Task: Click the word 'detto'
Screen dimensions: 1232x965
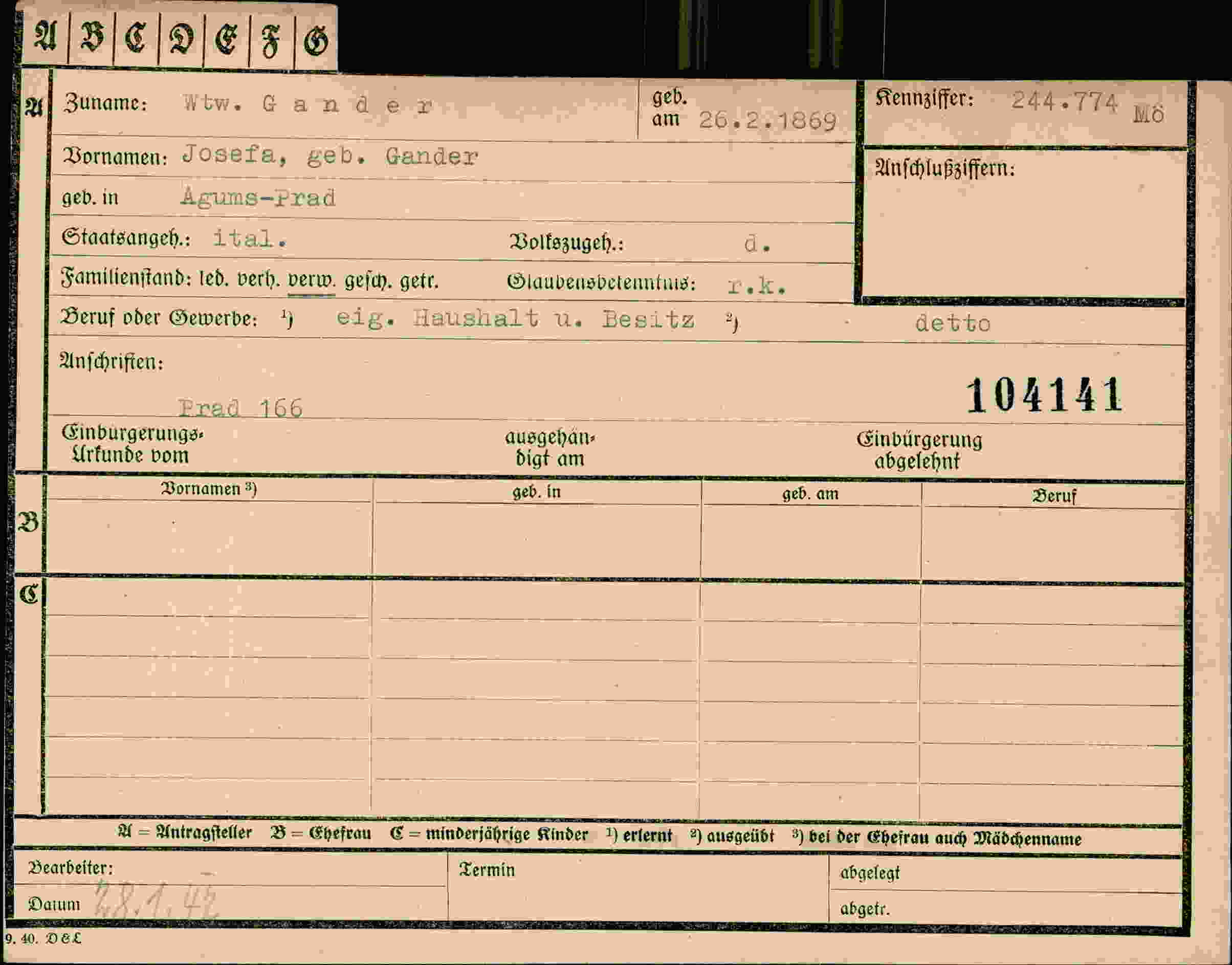Action: (953, 323)
